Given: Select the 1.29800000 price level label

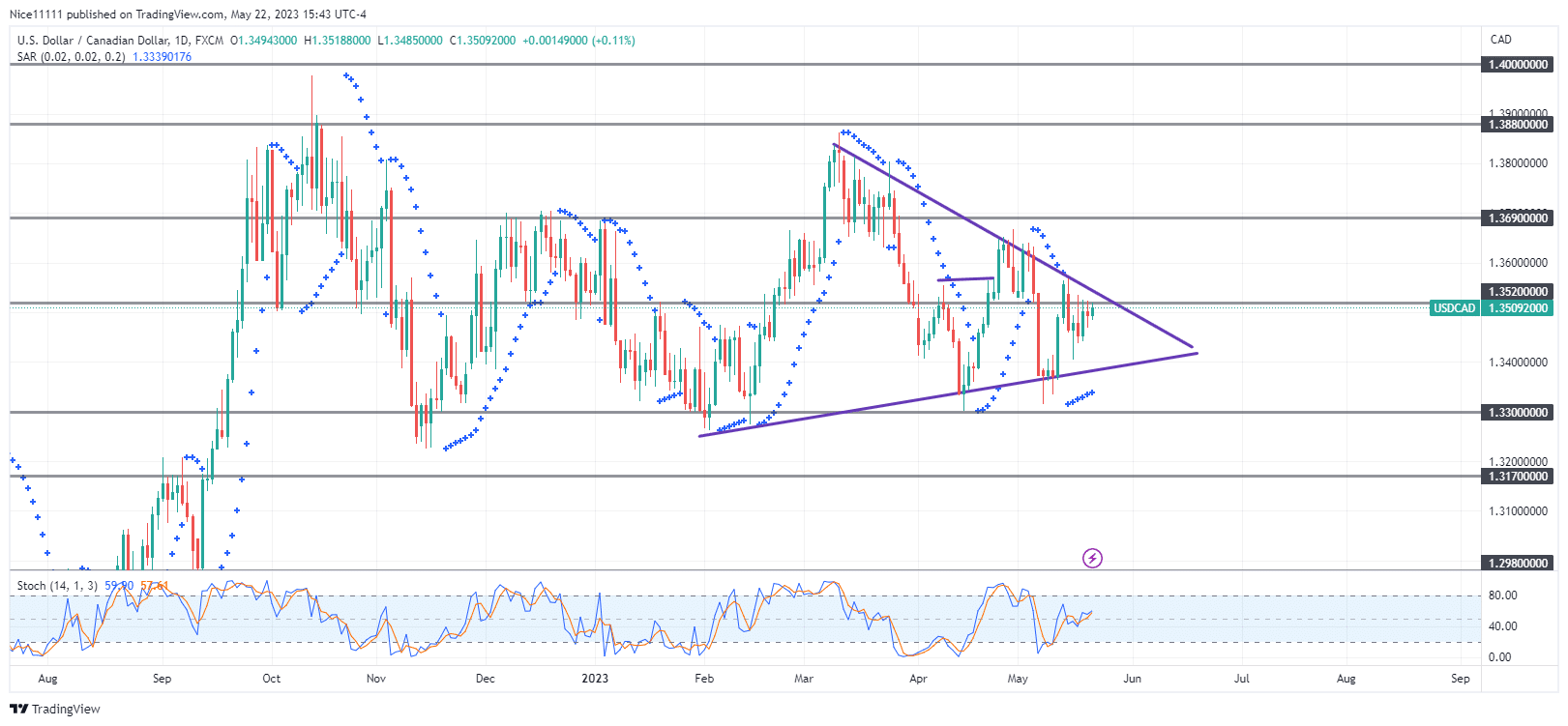Looking at the screenshot, I should click(x=1519, y=564).
